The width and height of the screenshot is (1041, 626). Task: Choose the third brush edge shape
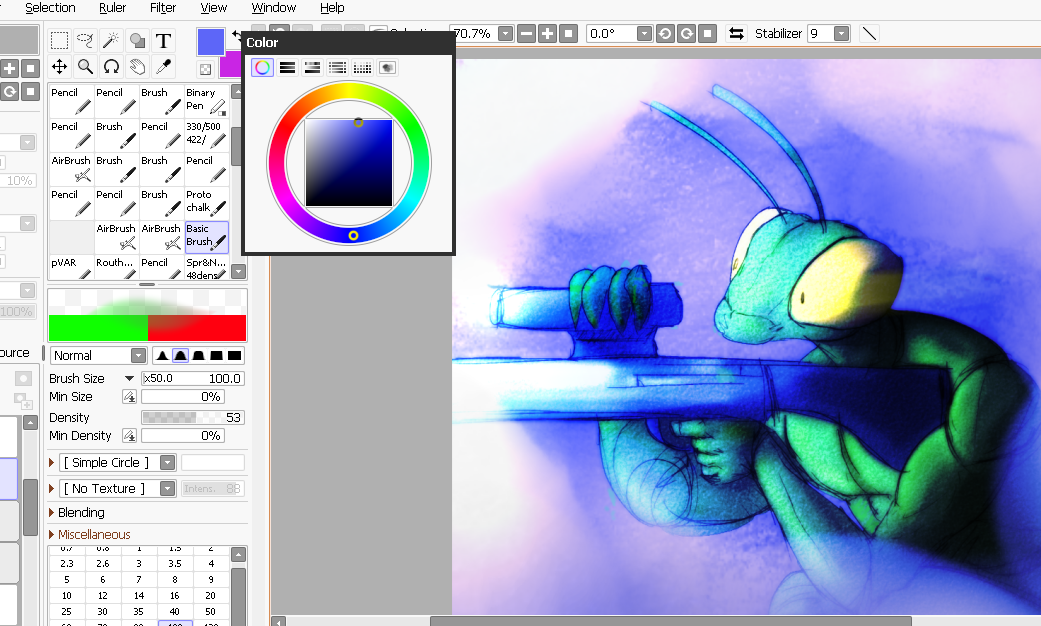tap(199, 356)
